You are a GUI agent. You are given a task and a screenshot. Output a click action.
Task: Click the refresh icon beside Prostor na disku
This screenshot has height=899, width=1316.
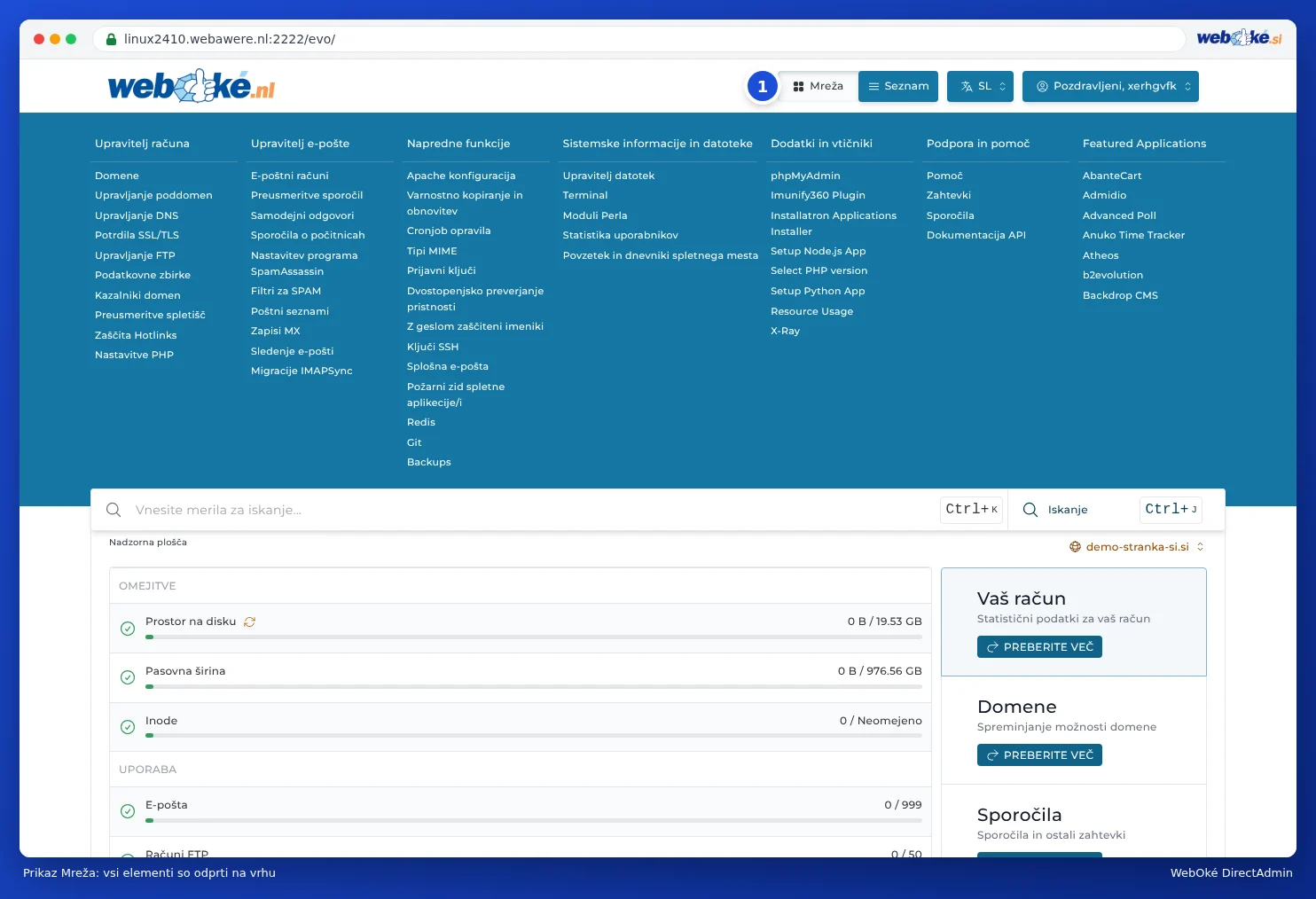point(250,621)
